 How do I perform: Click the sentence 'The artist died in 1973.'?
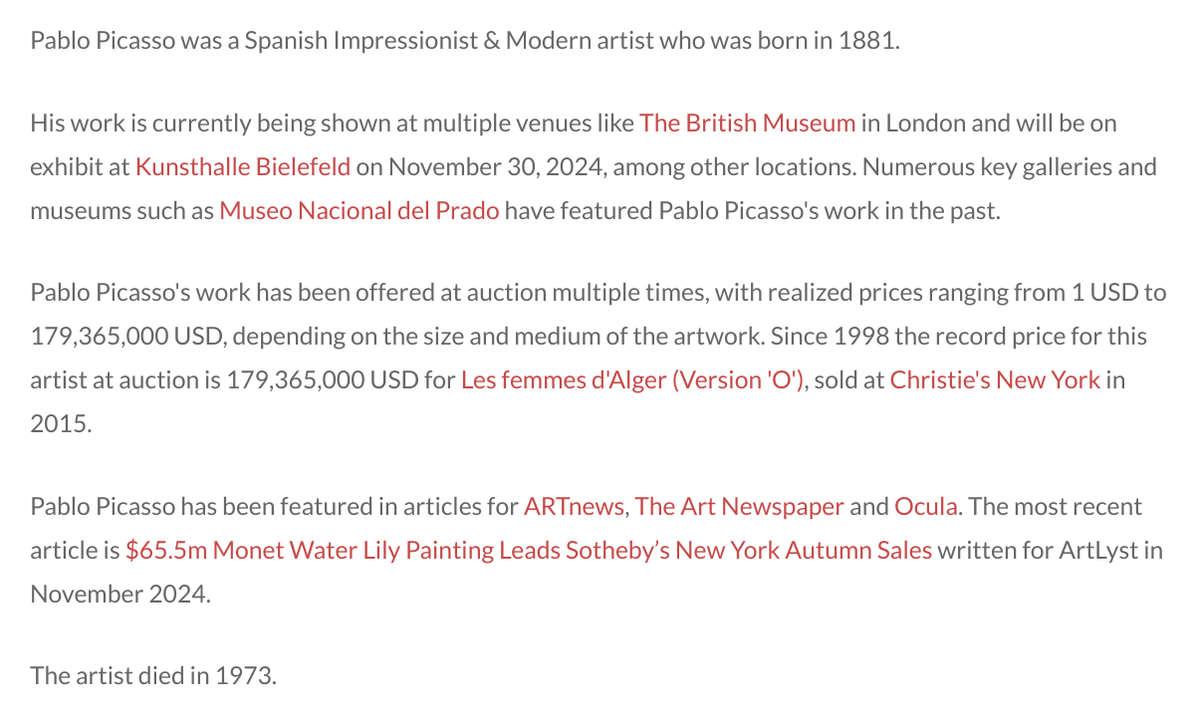(153, 675)
